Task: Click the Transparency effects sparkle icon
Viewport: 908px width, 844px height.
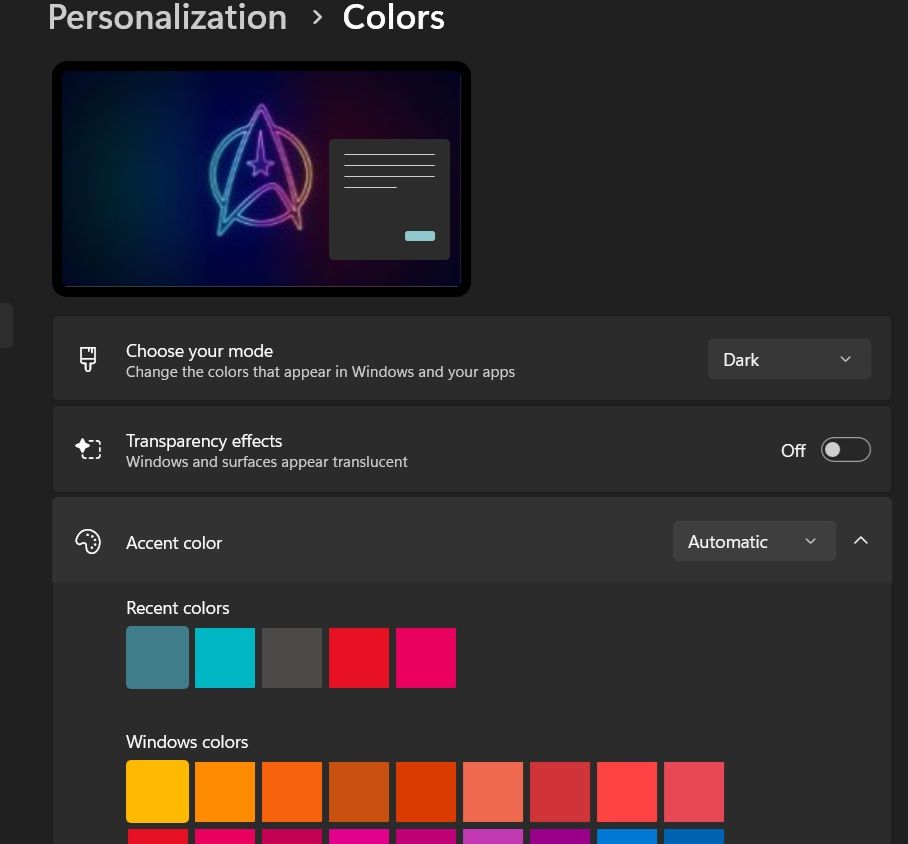Action: point(89,449)
